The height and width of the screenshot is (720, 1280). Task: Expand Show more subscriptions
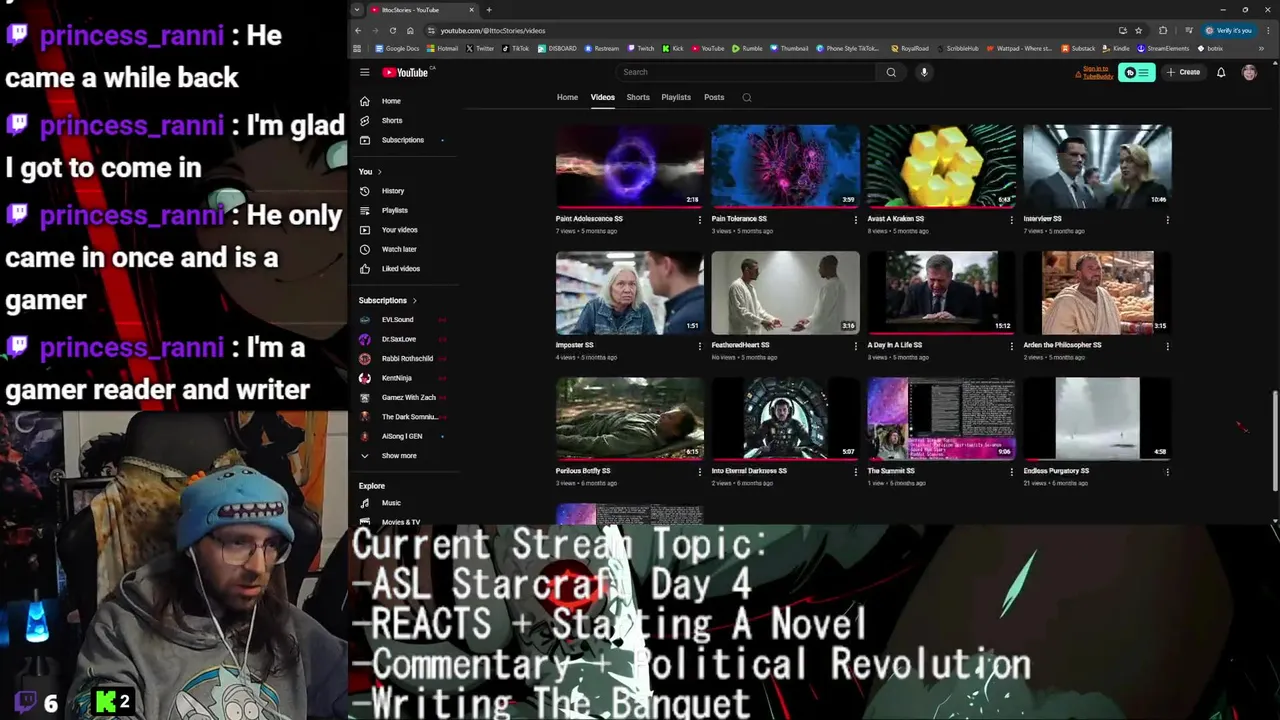coord(404,456)
